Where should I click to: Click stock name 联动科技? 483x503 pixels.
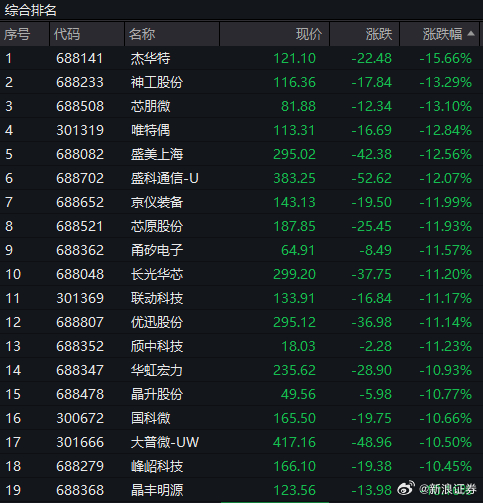[x=157, y=298]
